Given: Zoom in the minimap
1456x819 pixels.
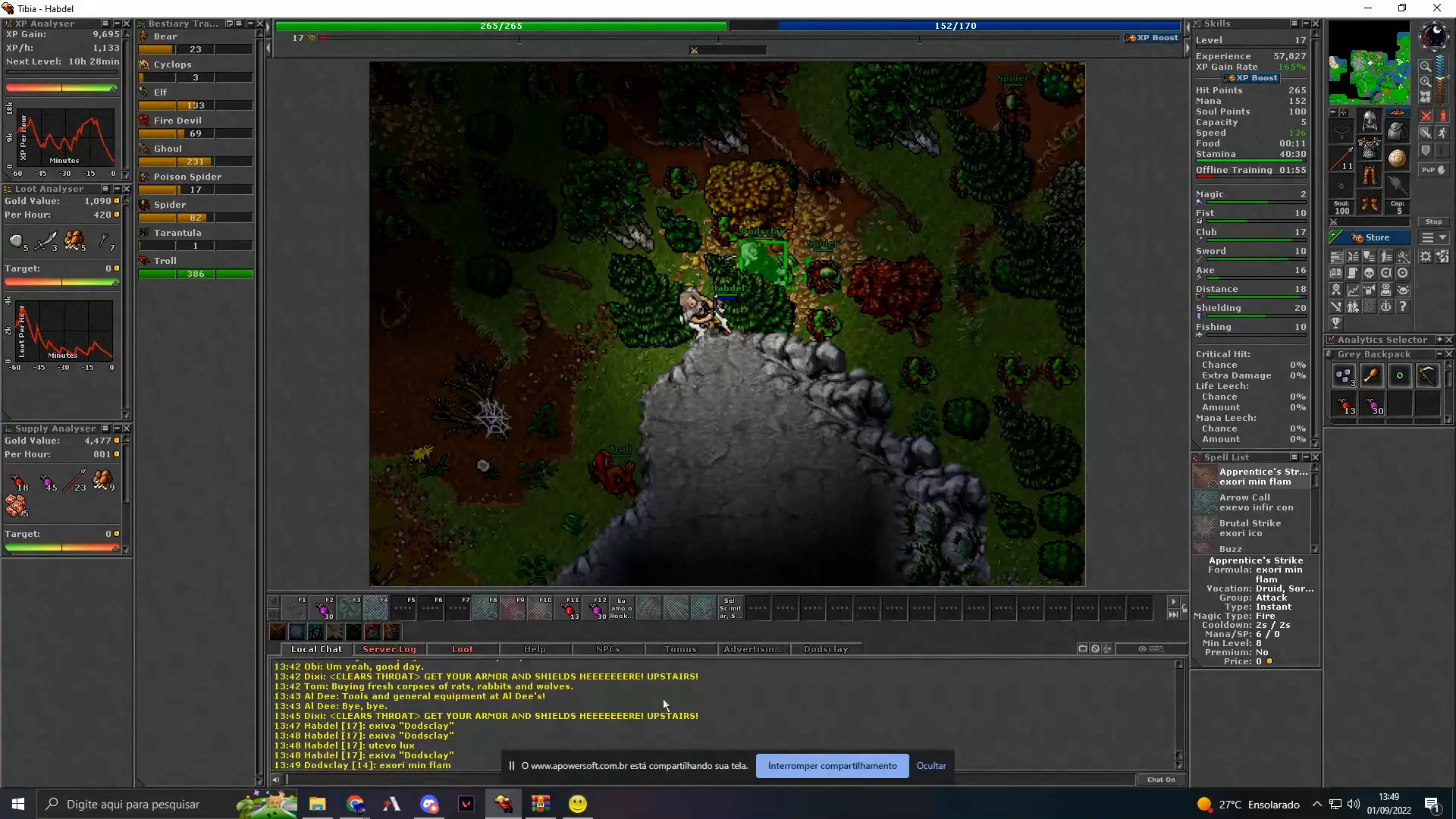Looking at the screenshot, I should [1426, 82].
